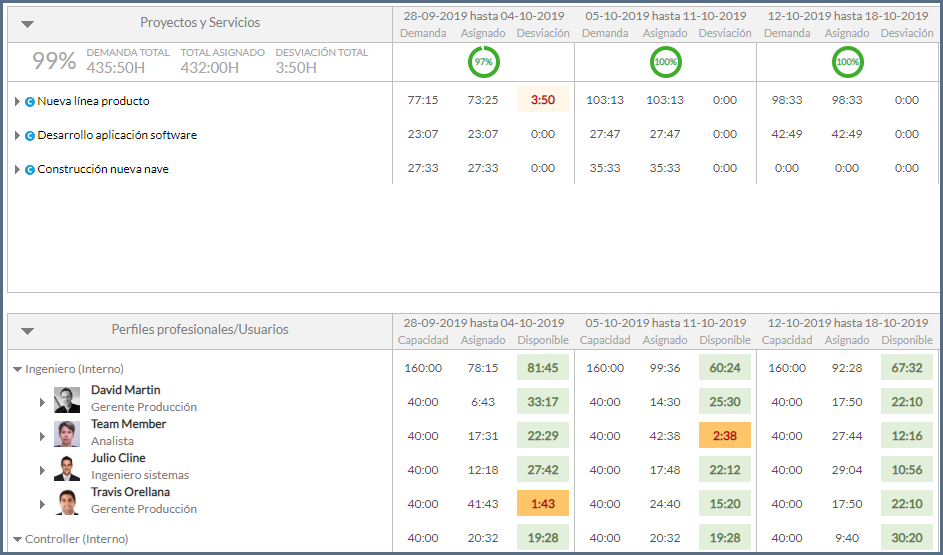943x555 pixels.
Task: Click Travis Orellana's profile photo
Action: [67, 502]
